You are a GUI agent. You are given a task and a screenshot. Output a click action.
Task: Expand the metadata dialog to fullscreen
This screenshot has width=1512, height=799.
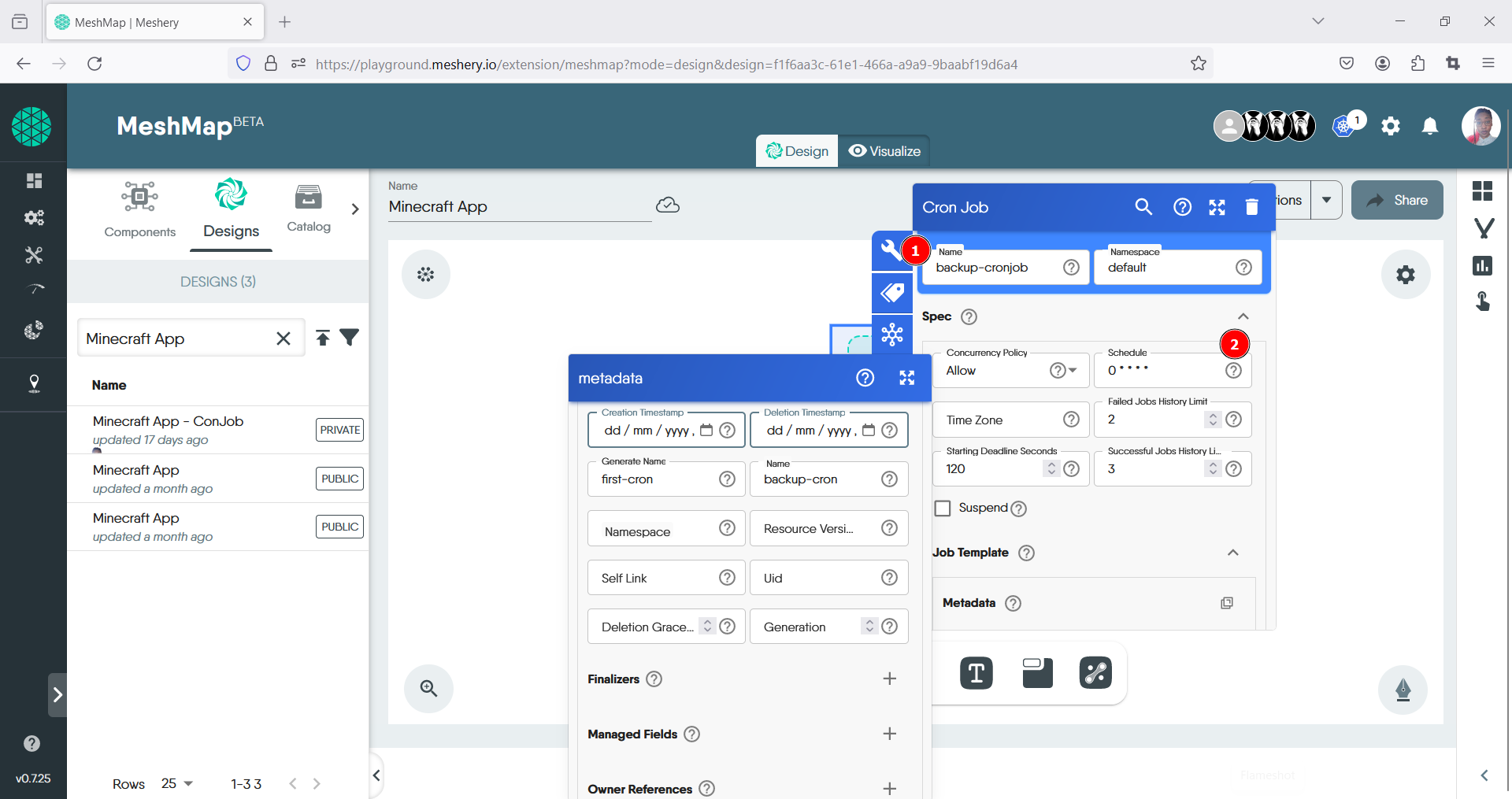click(x=906, y=378)
